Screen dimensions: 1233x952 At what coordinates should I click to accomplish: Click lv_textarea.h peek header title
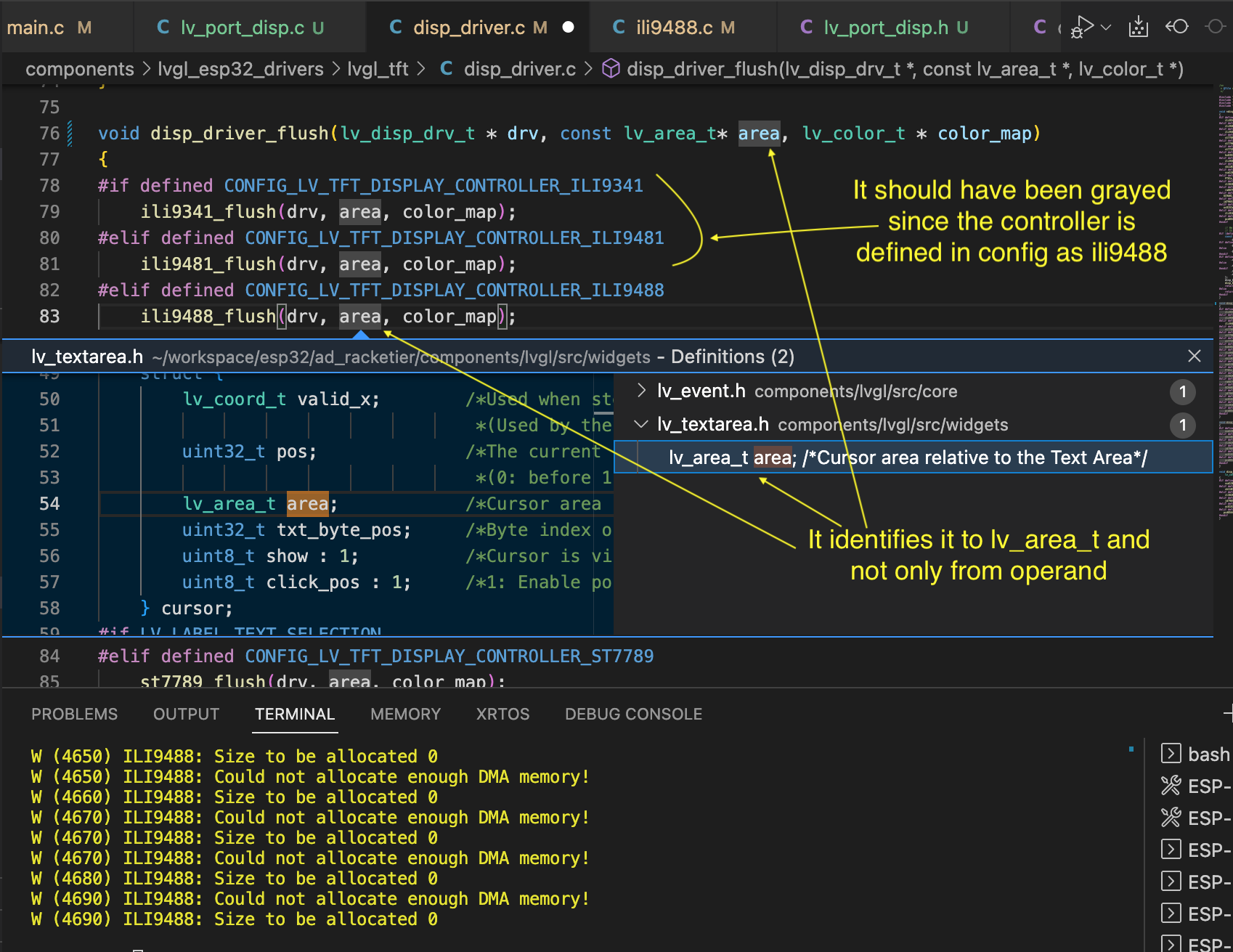pyautogui.click(x=87, y=357)
